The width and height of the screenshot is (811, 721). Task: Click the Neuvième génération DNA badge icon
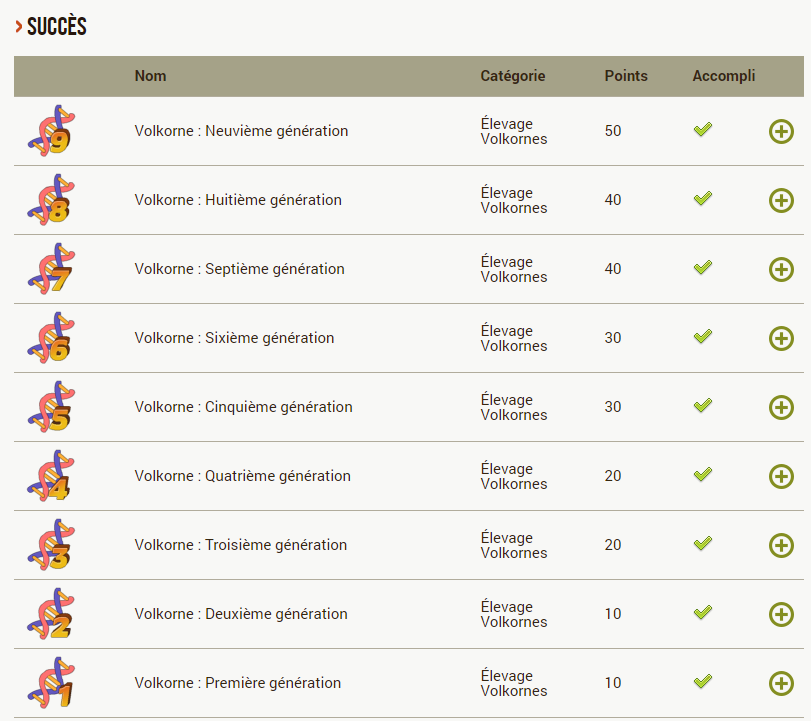pyautogui.click(x=52, y=131)
